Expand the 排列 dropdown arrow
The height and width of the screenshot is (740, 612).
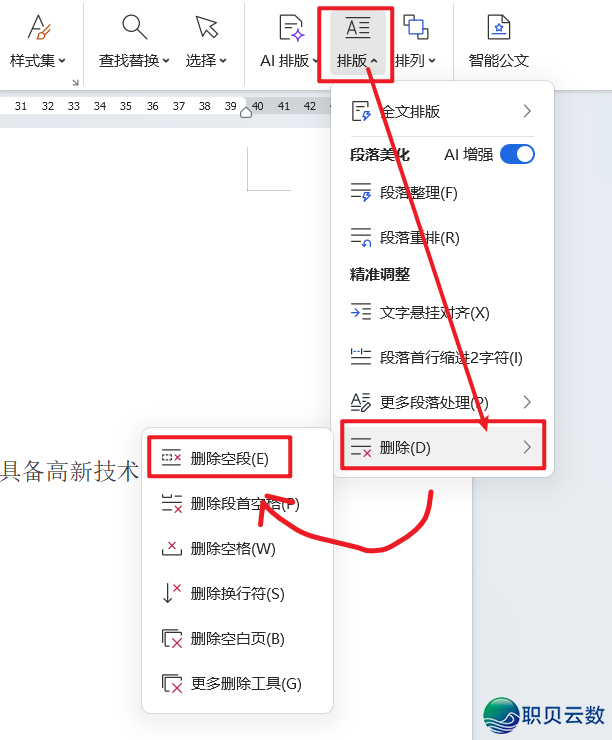click(x=432, y=61)
